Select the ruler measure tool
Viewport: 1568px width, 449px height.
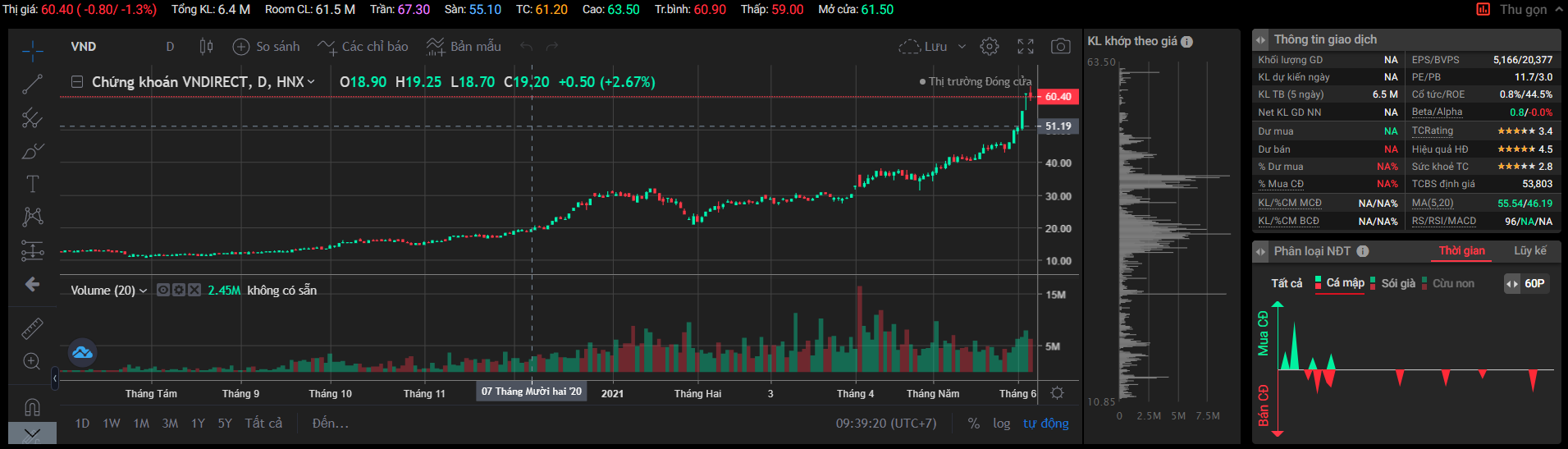(x=32, y=328)
